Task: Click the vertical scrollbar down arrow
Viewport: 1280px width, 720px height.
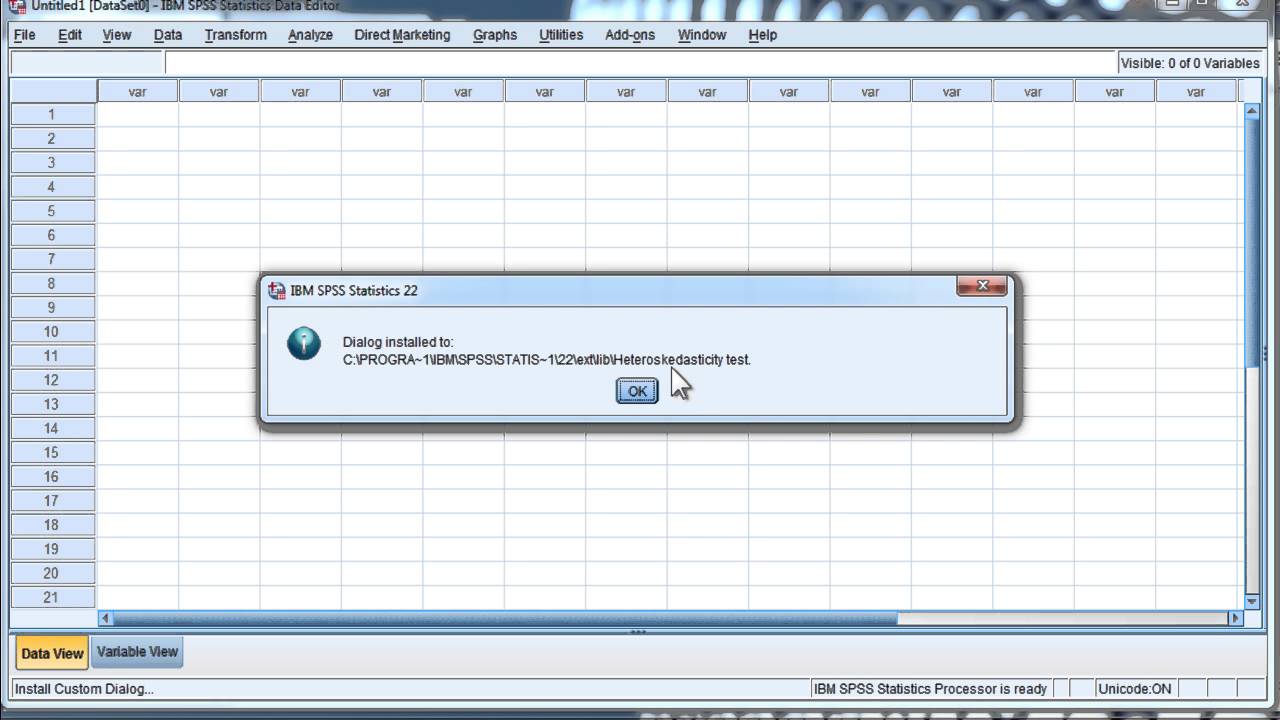Action: click(x=1251, y=601)
